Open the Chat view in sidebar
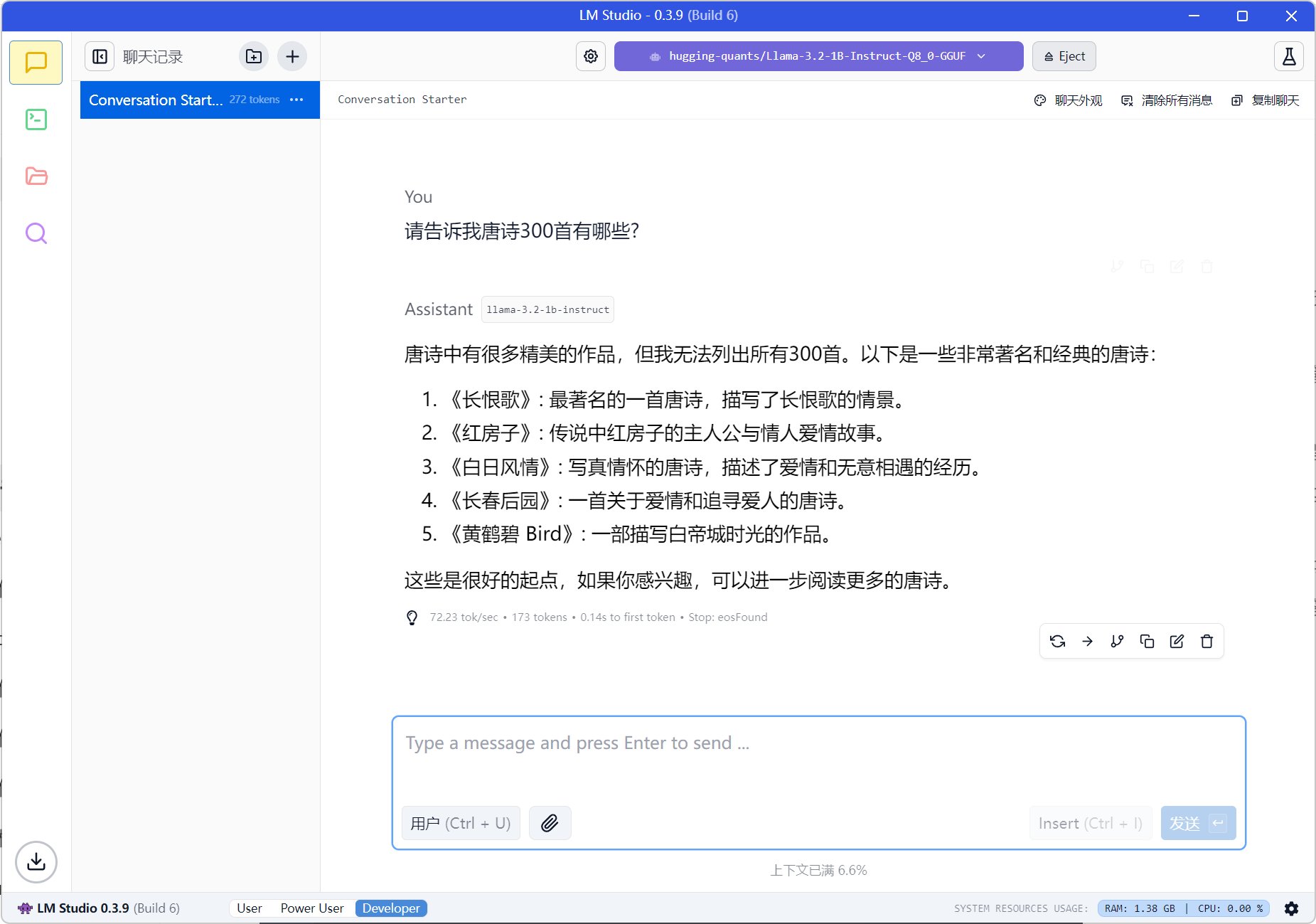This screenshot has height=924, width=1316. [x=36, y=63]
